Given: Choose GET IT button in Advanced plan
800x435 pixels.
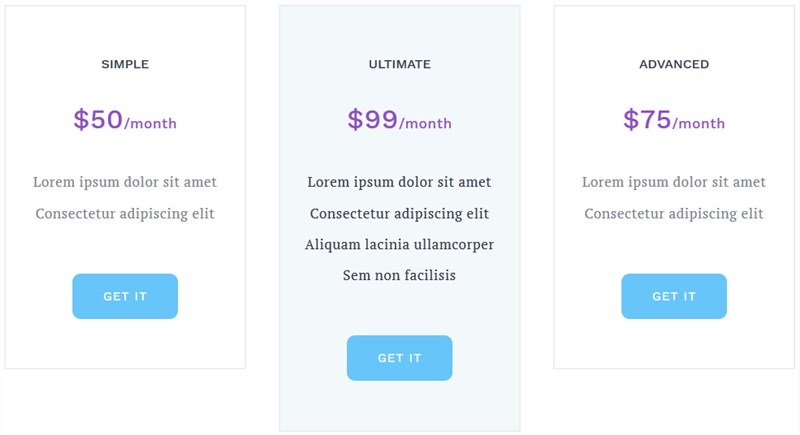Looking at the screenshot, I should pos(674,296).
